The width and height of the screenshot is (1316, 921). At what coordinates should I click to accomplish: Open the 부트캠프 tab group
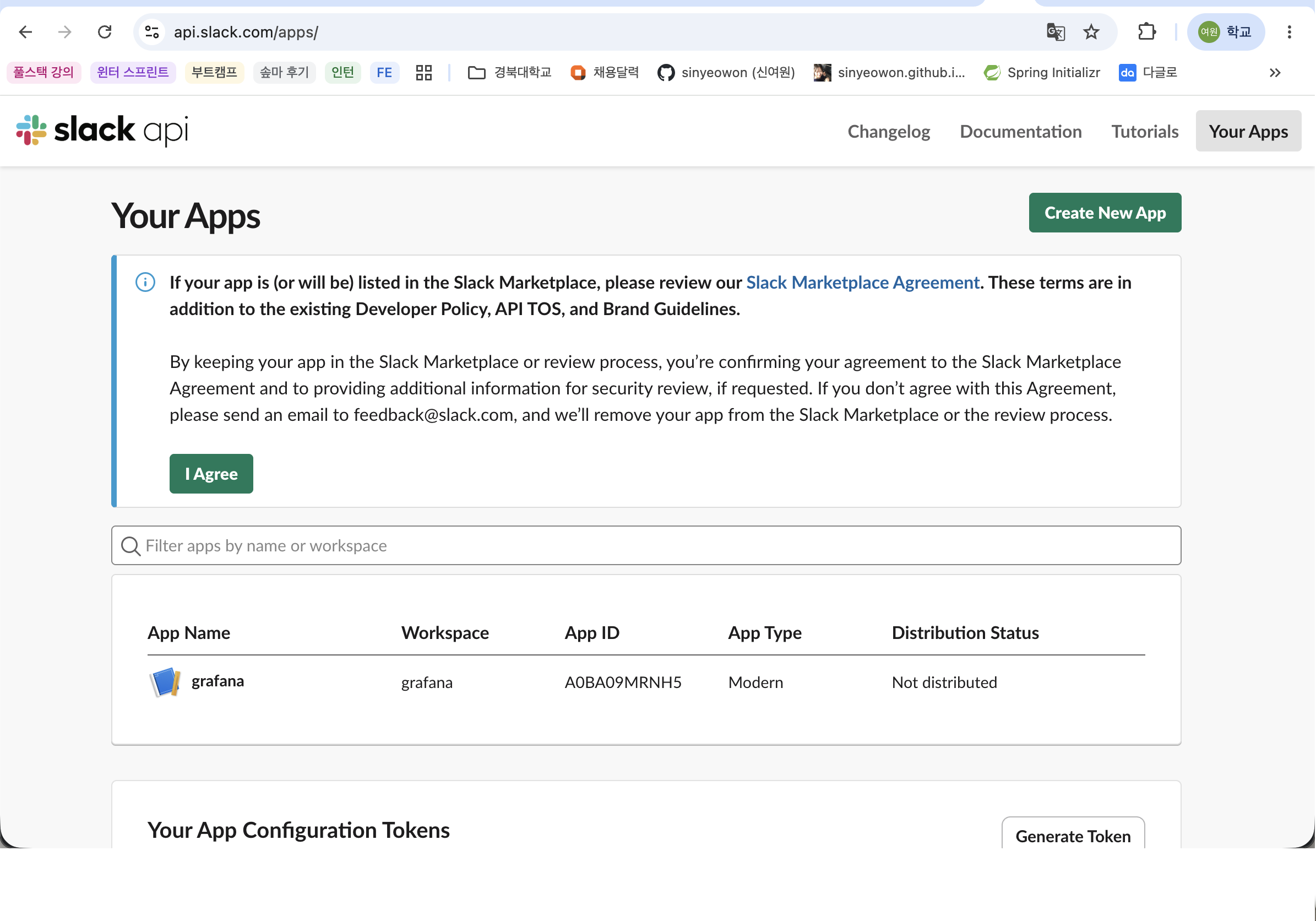click(x=214, y=73)
